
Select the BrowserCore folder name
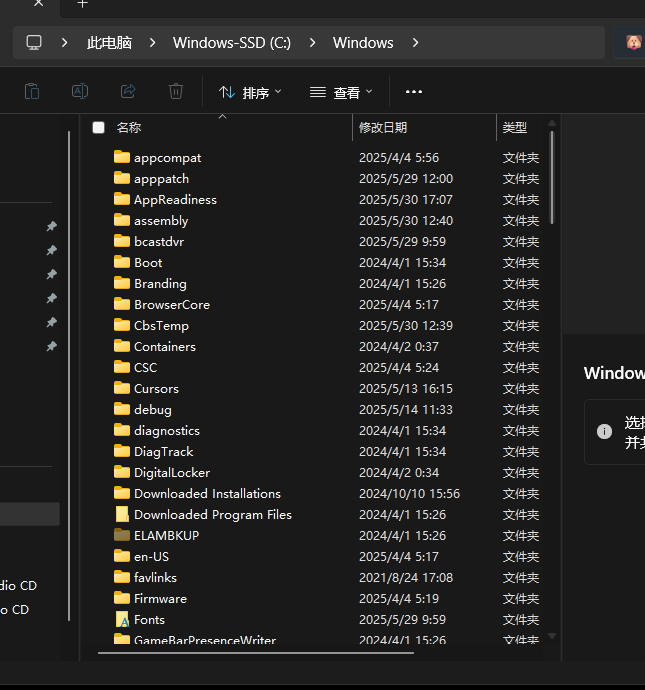(x=172, y=305)
